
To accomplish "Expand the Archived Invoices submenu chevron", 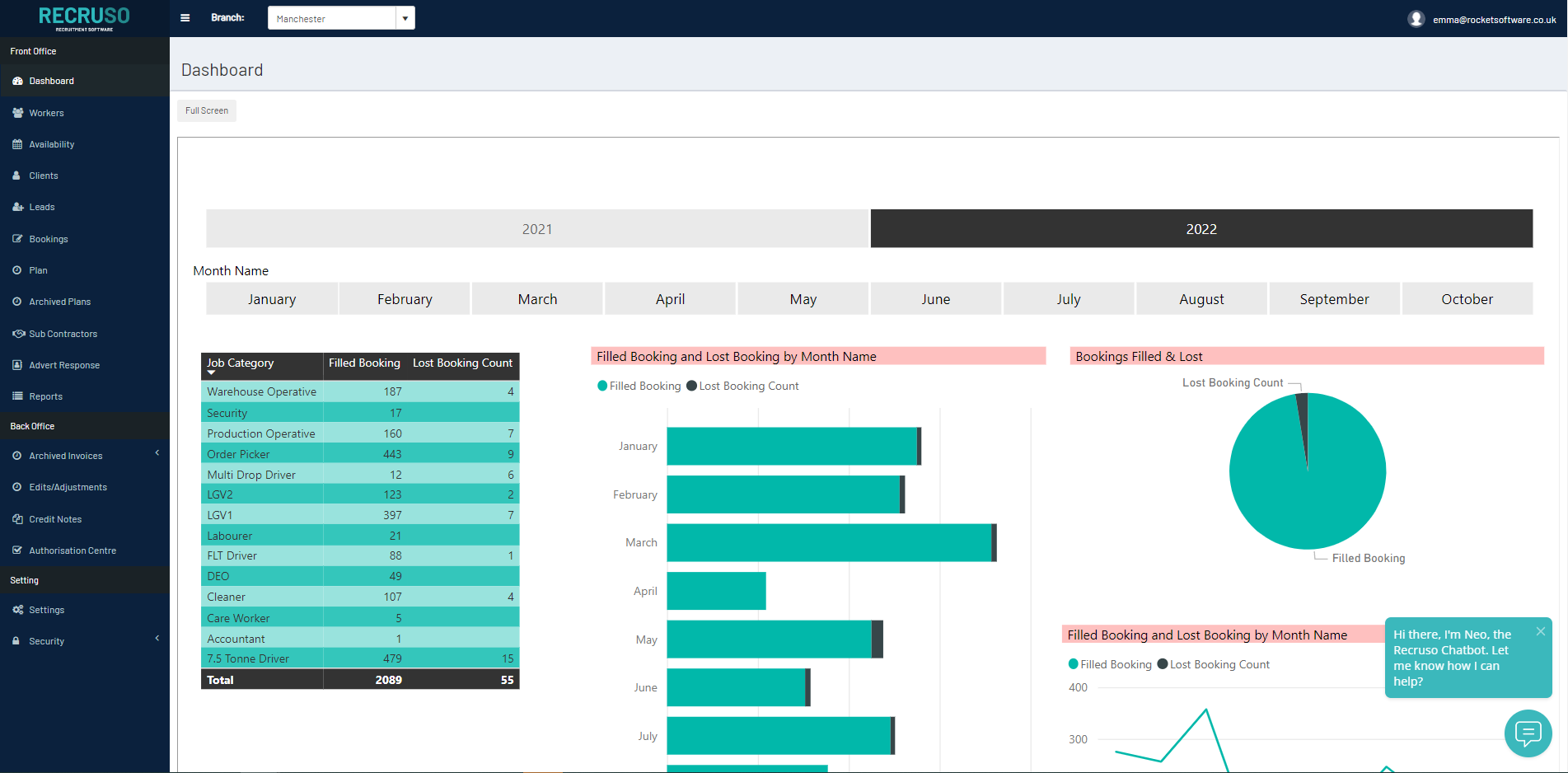I will [157, 453].
